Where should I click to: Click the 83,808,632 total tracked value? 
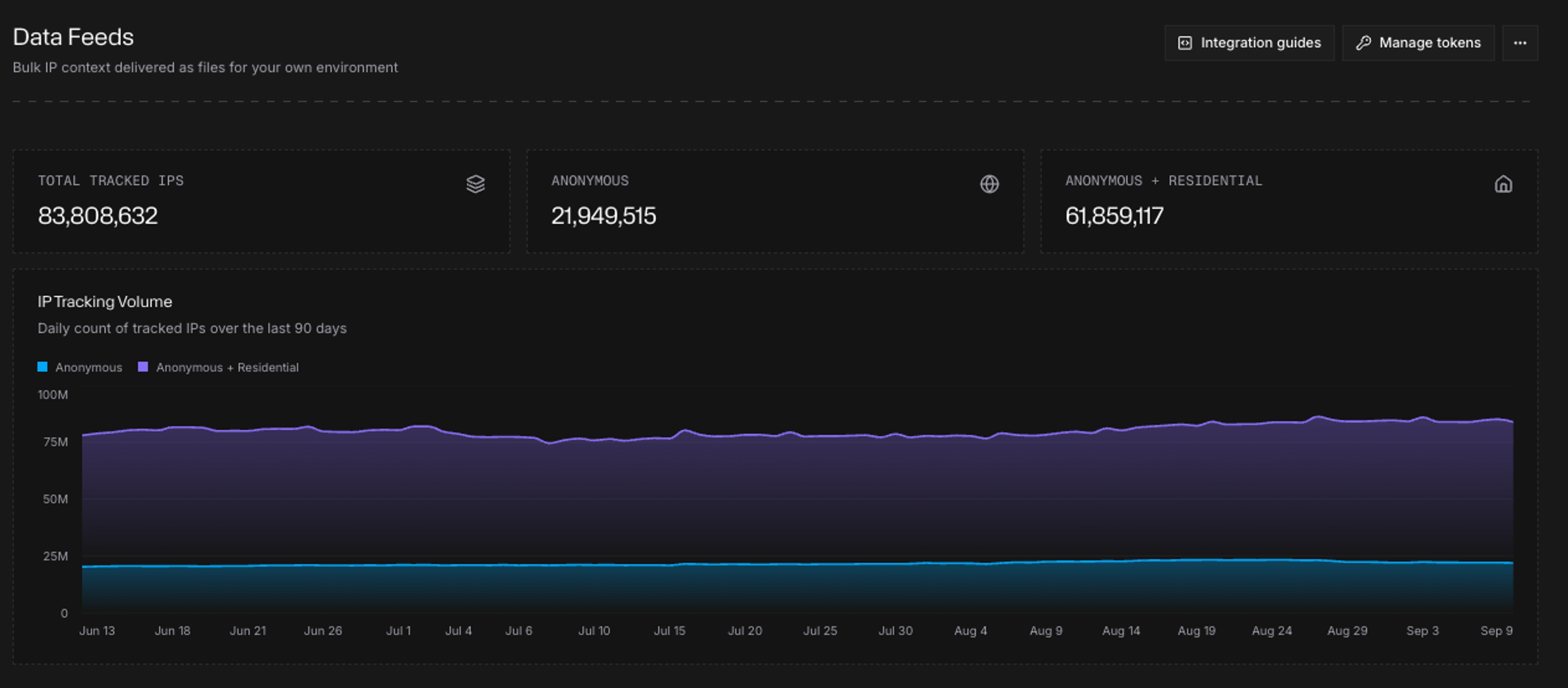tap(98, 216)
